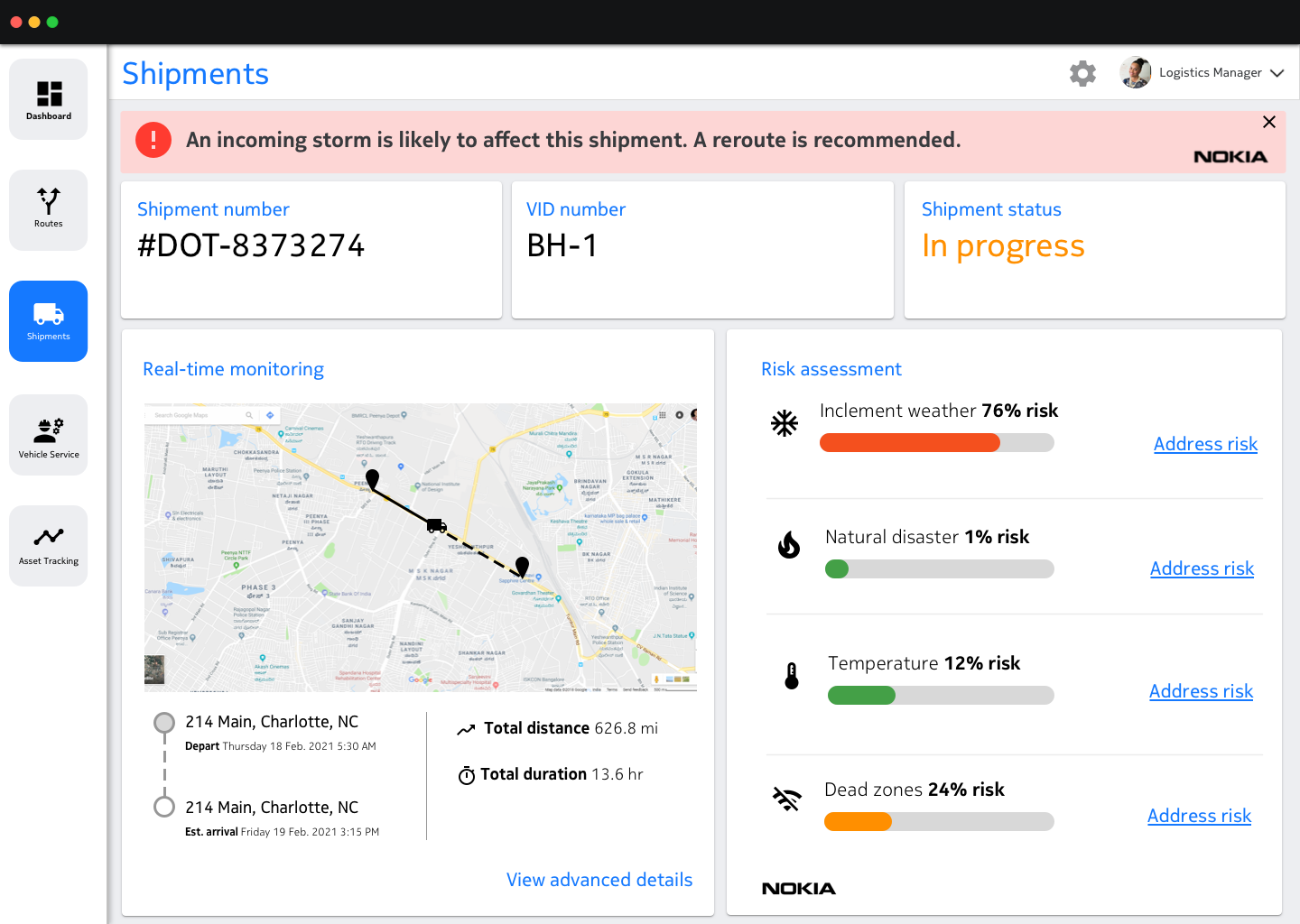1300x924 pixels.
Task: Address the Inclement weather risk
Action: [x=1205, y=444]
